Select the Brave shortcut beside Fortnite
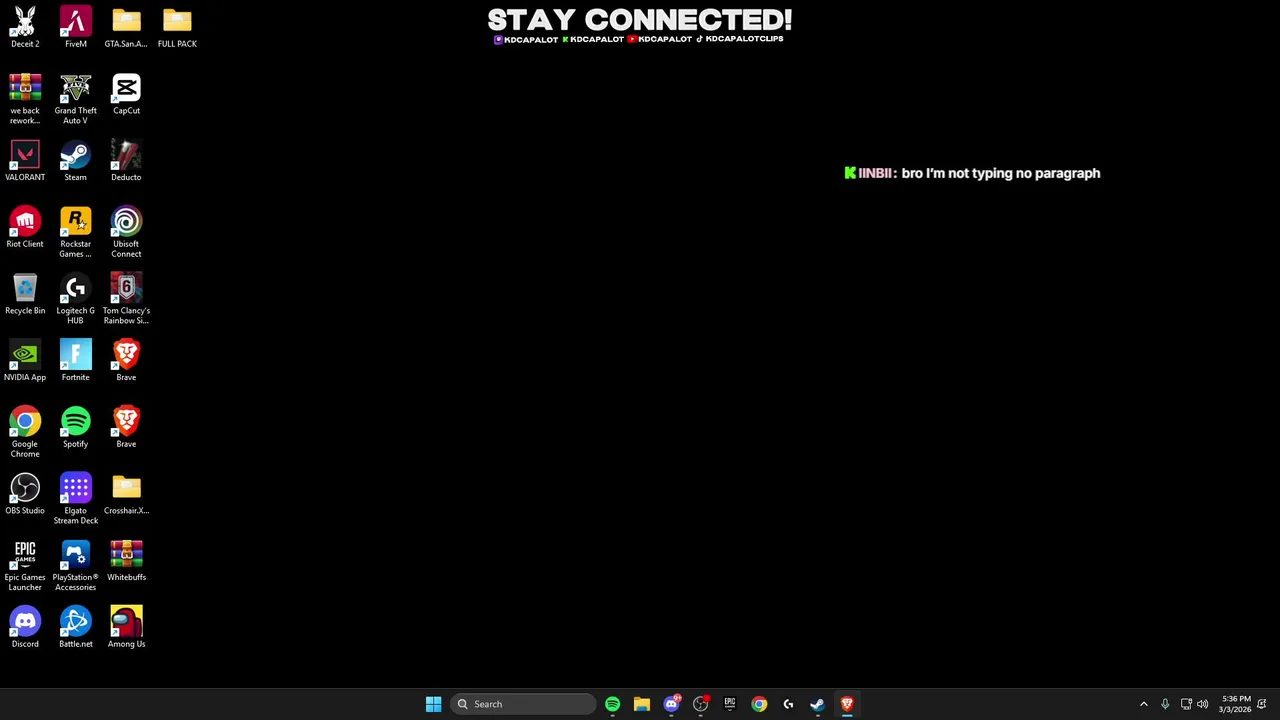Screen dimensions: 1280x720 click(x=126, y=361)
